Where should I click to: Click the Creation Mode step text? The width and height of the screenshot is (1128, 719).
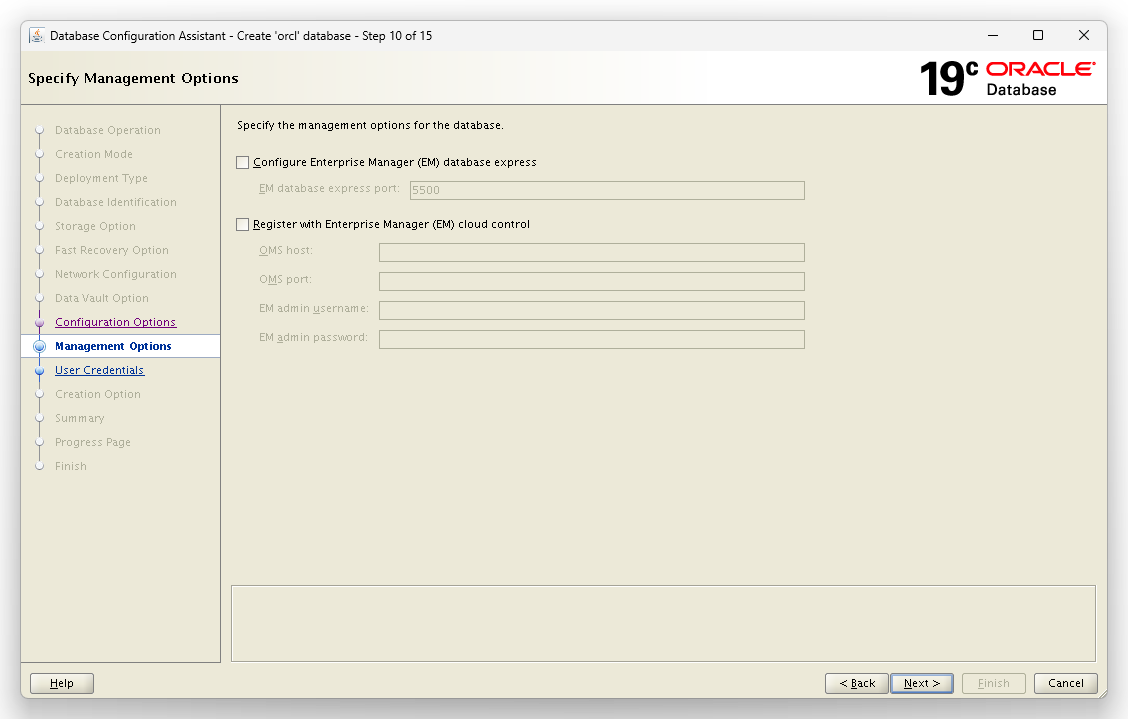(94, 154)
